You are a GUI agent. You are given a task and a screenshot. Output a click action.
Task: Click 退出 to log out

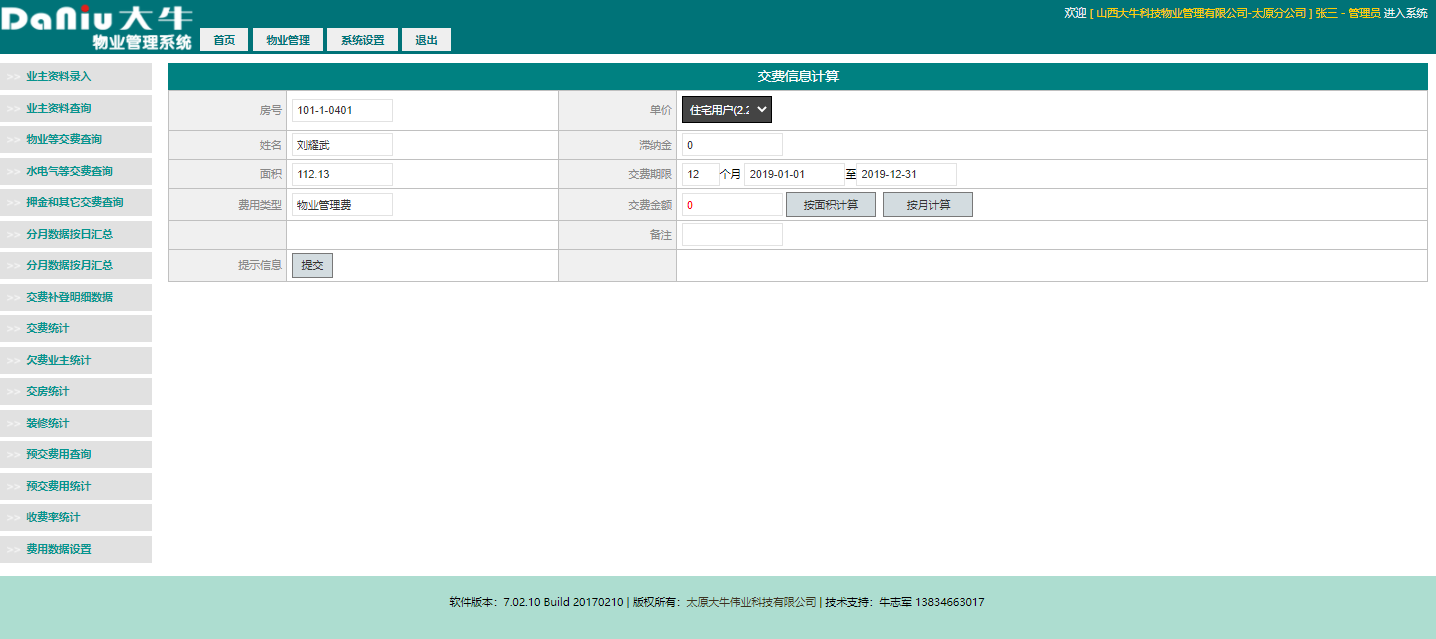[426, 40]
